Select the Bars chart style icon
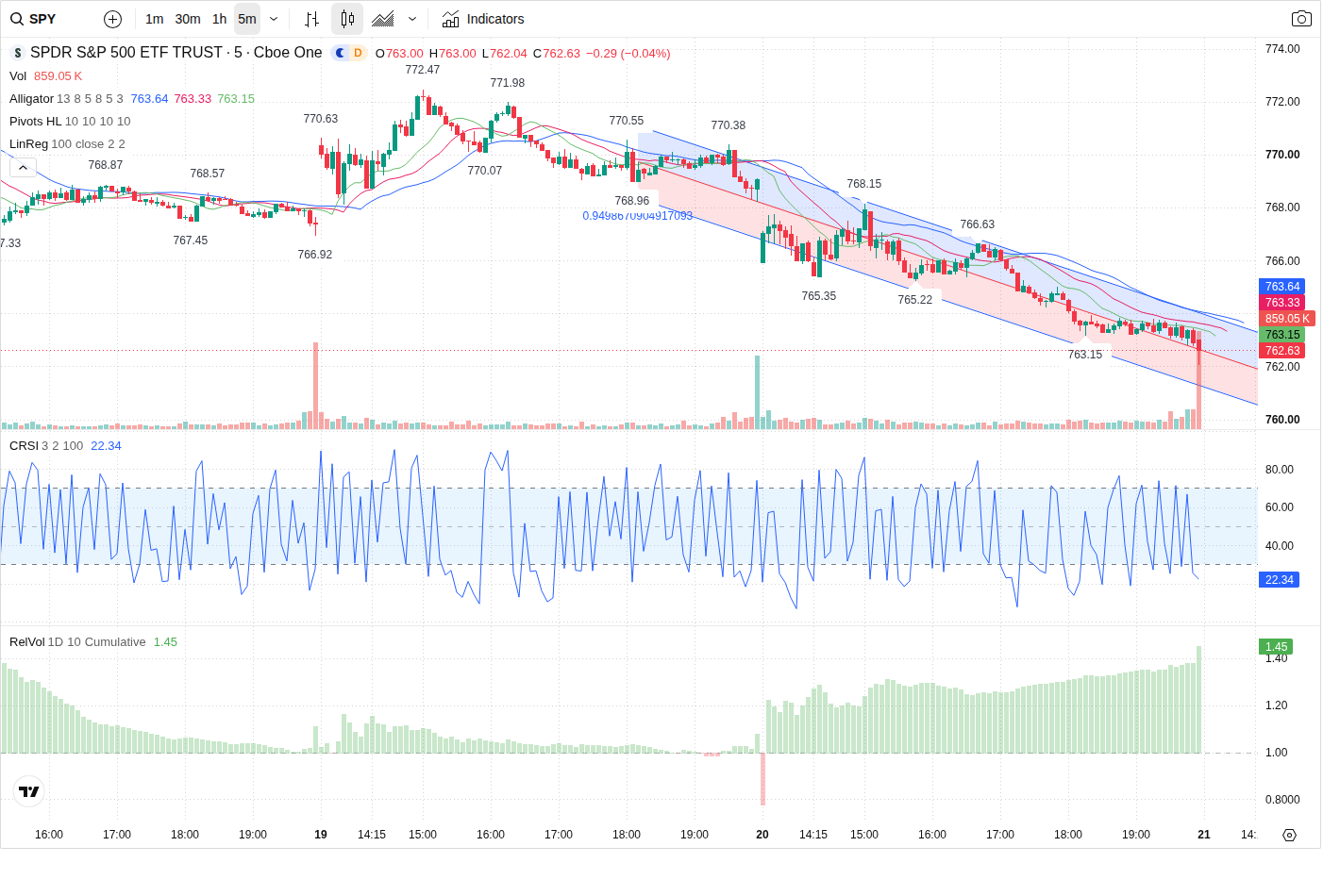This screenshot has height=896, width=1340. tap(312, 19)
